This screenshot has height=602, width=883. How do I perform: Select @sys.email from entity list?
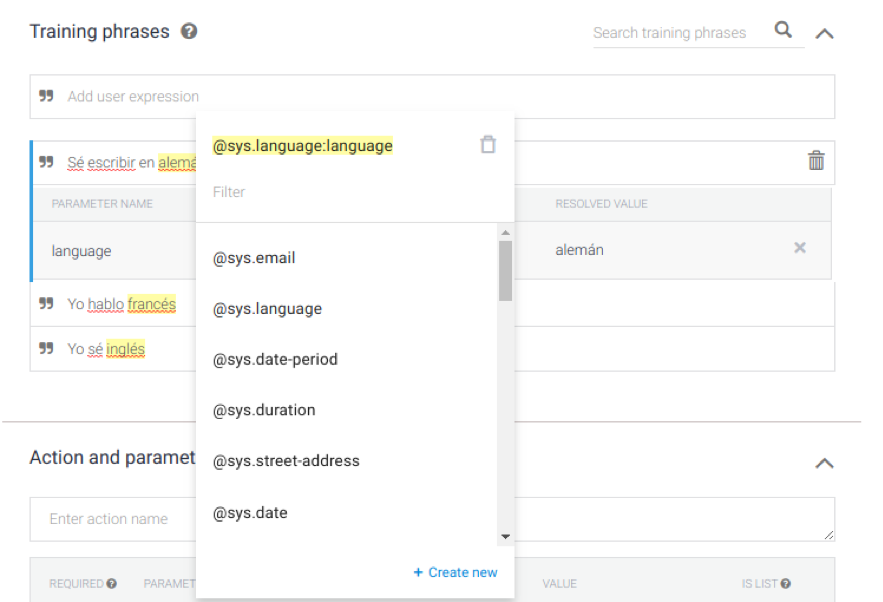coord(254,258)
